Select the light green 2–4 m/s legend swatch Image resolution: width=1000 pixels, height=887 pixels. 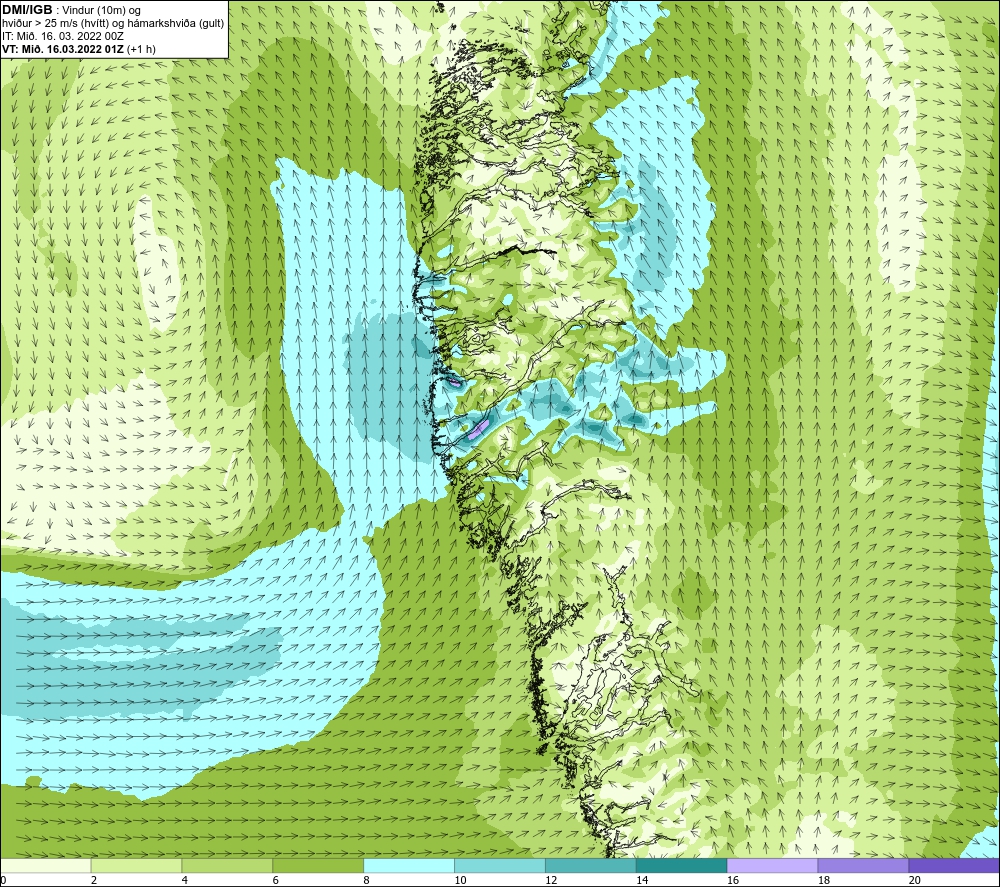pos(136,865)
